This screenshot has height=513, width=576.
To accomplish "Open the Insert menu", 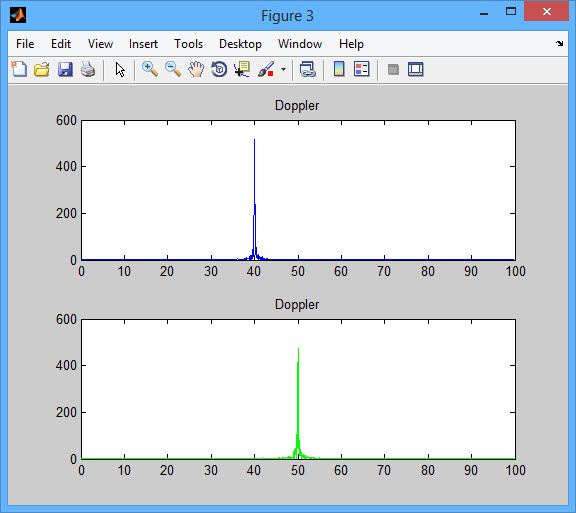I will [143, 44].
